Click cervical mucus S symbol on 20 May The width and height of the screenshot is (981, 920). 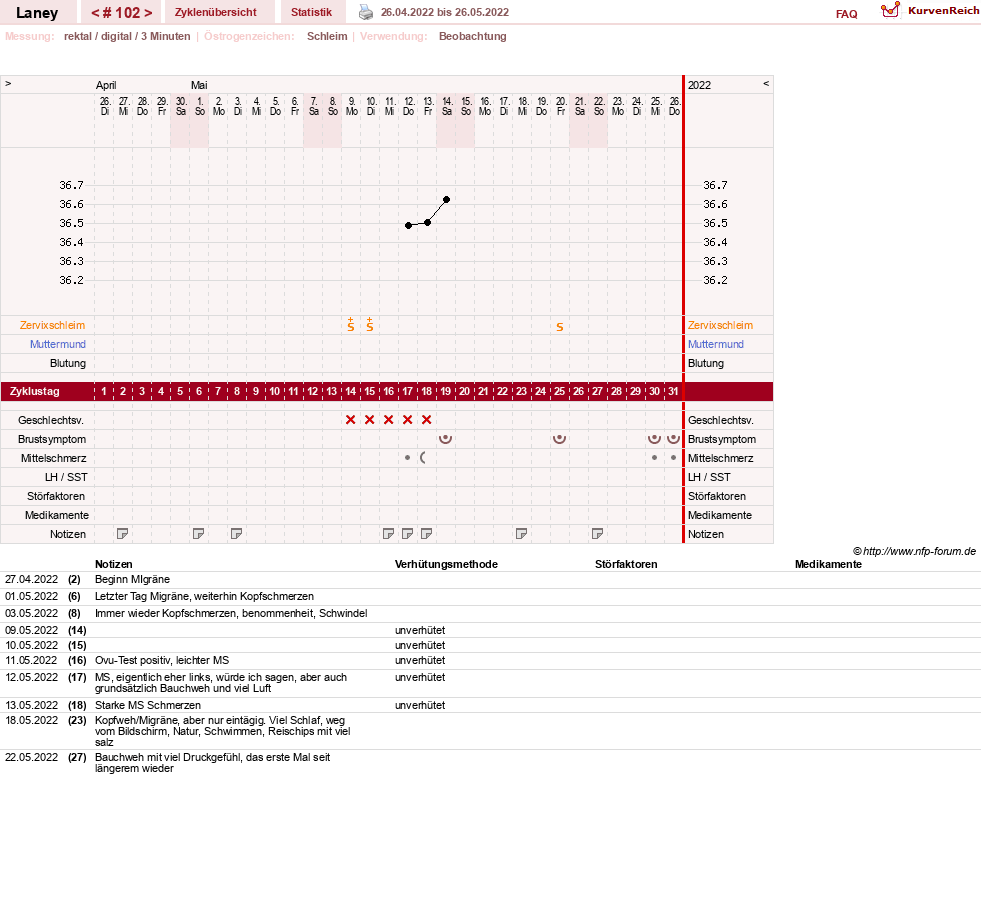560,327
